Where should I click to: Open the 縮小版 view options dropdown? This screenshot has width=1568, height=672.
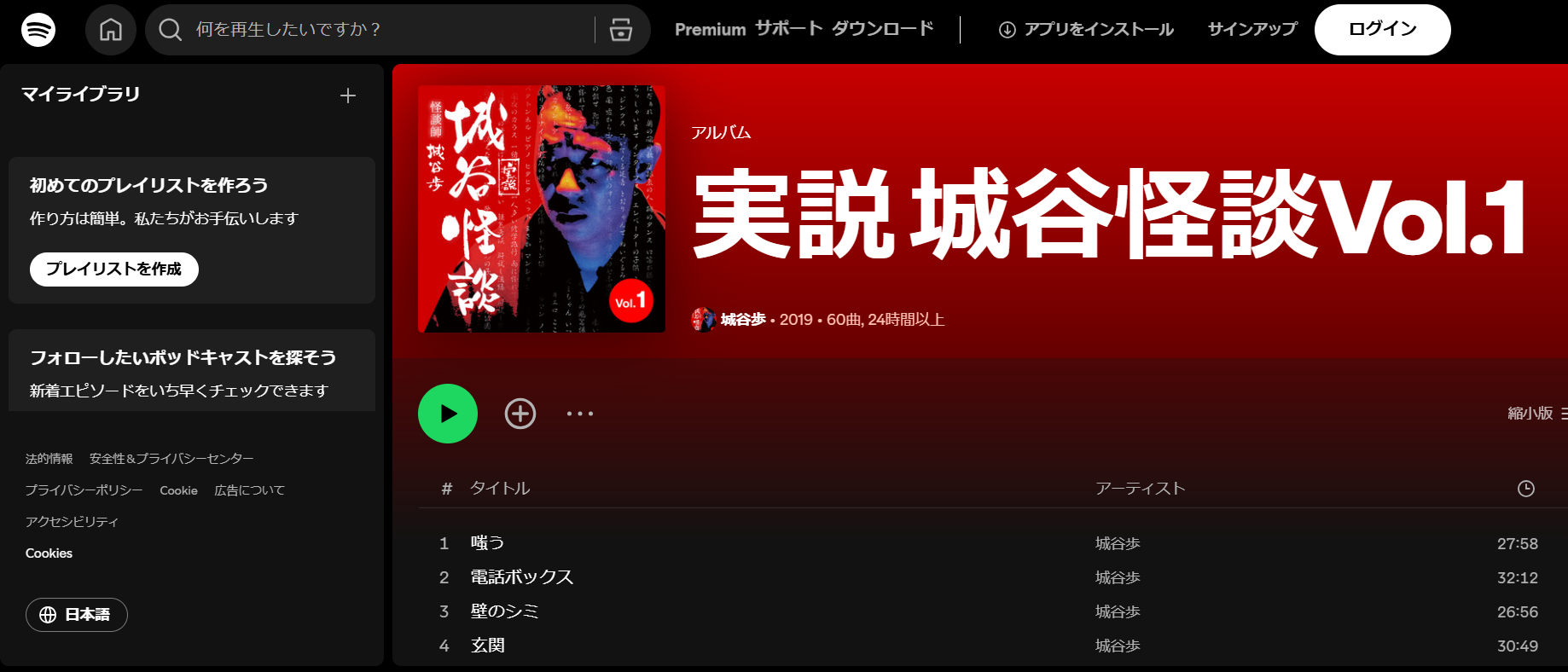pos(1537,414)
